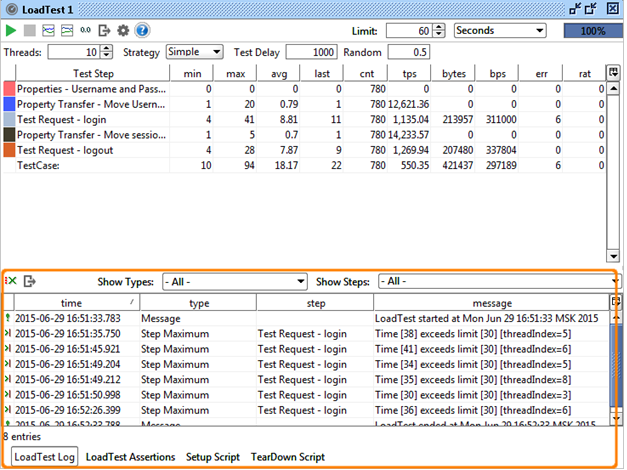Export the LoadTest log icon
This screenshot has width=627, height=470.
click(x=30, y=281)
